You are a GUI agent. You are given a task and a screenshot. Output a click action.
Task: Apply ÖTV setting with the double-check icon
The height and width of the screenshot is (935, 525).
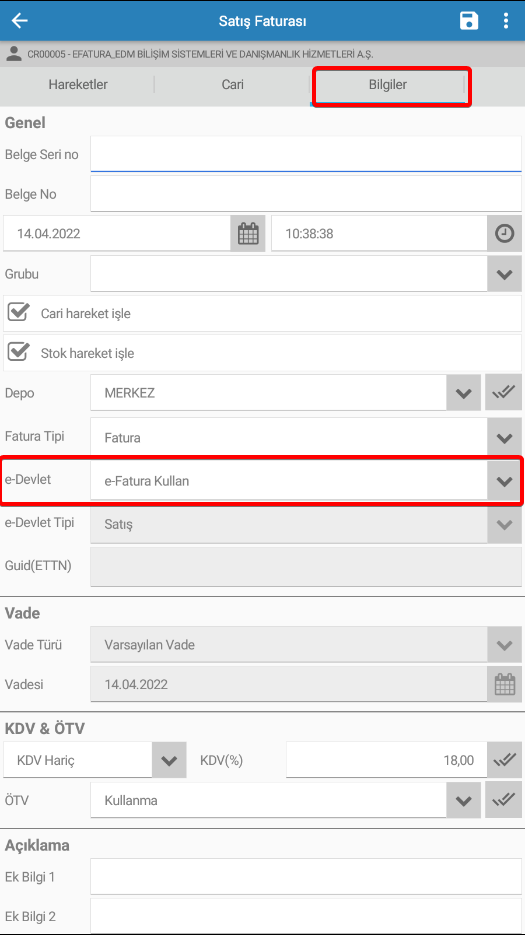click(504, 800)
